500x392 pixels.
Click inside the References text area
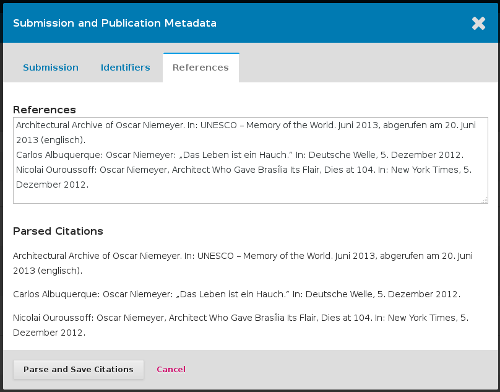pyautogui.click(x=250, y=160)
